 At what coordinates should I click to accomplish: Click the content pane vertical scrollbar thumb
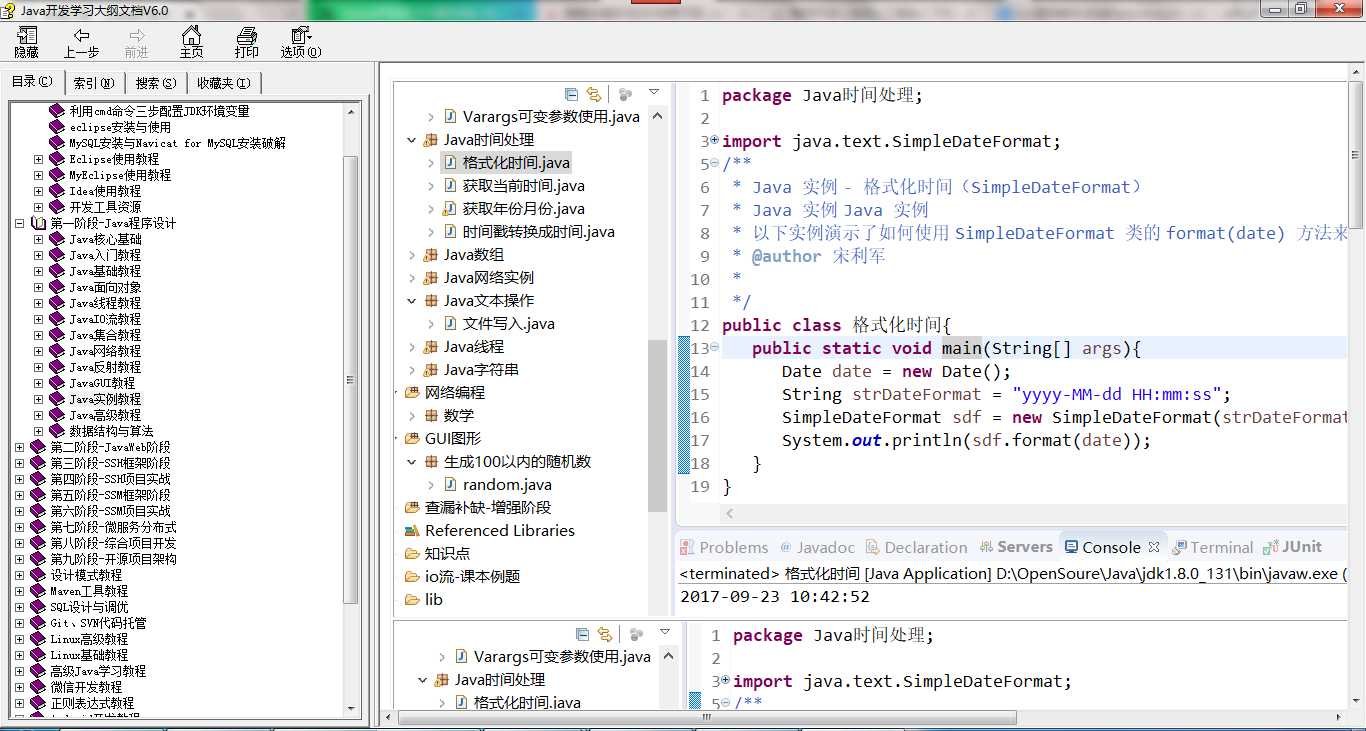(1357, 153)
